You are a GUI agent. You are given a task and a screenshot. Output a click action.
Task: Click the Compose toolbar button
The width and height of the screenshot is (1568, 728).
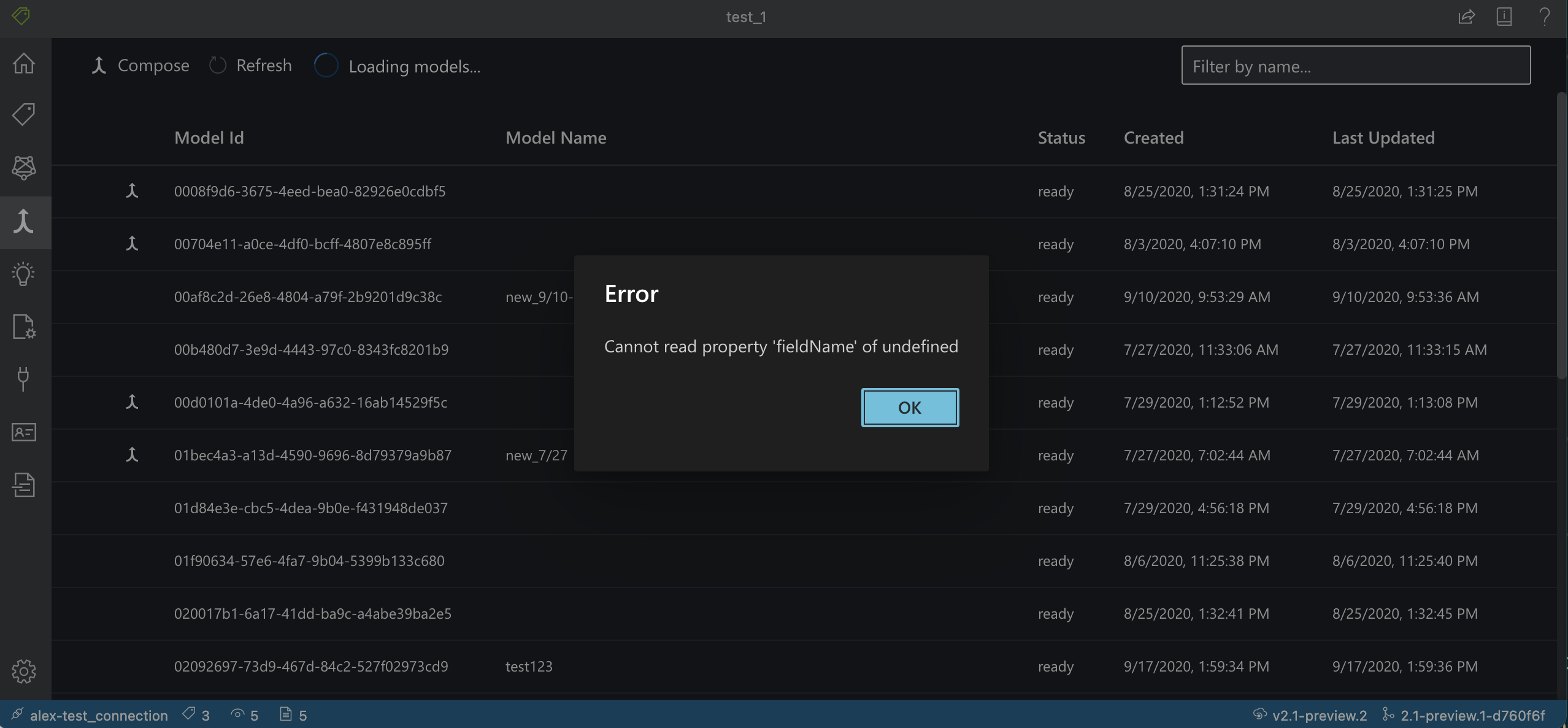(141, 66)
